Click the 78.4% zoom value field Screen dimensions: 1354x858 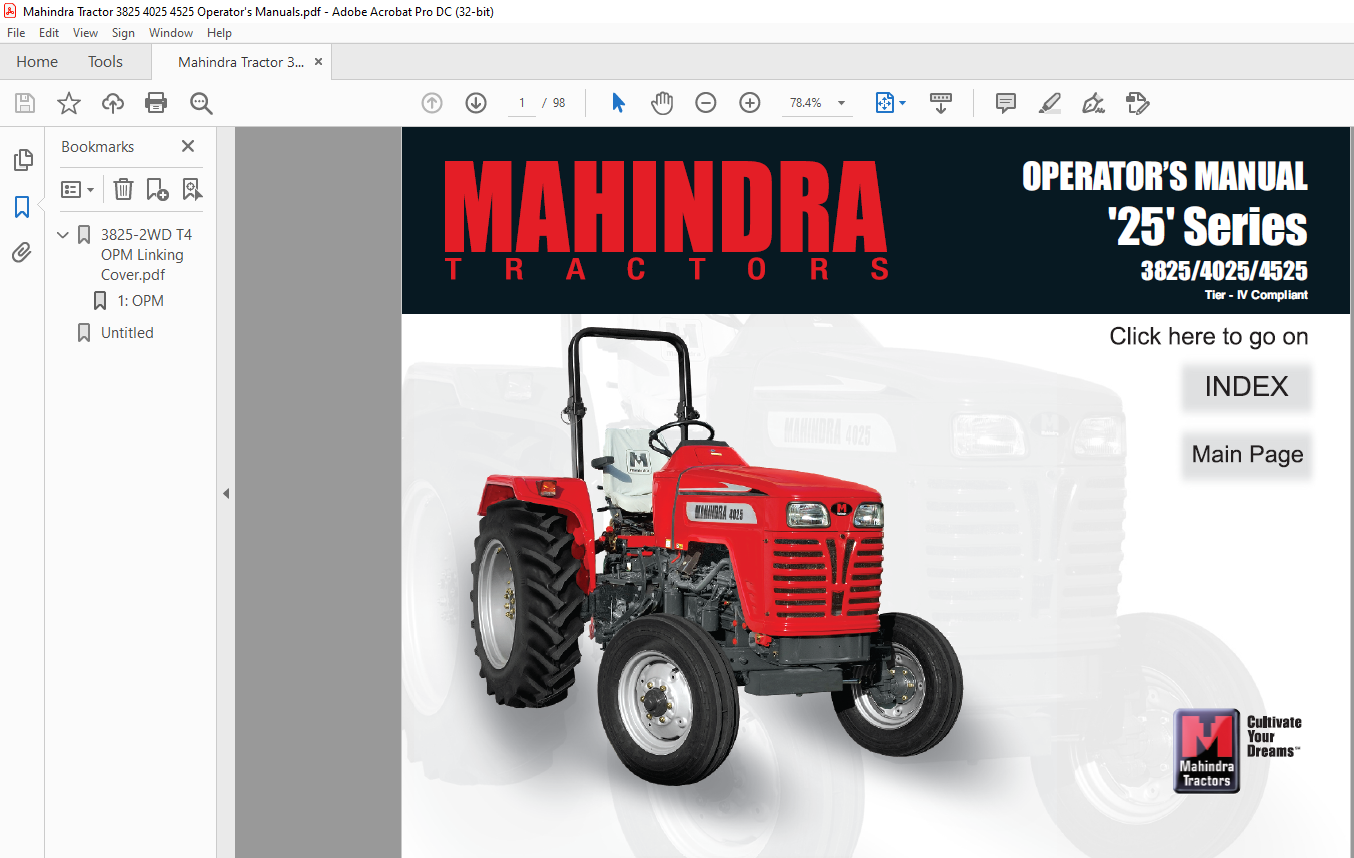tap(806, 103)
